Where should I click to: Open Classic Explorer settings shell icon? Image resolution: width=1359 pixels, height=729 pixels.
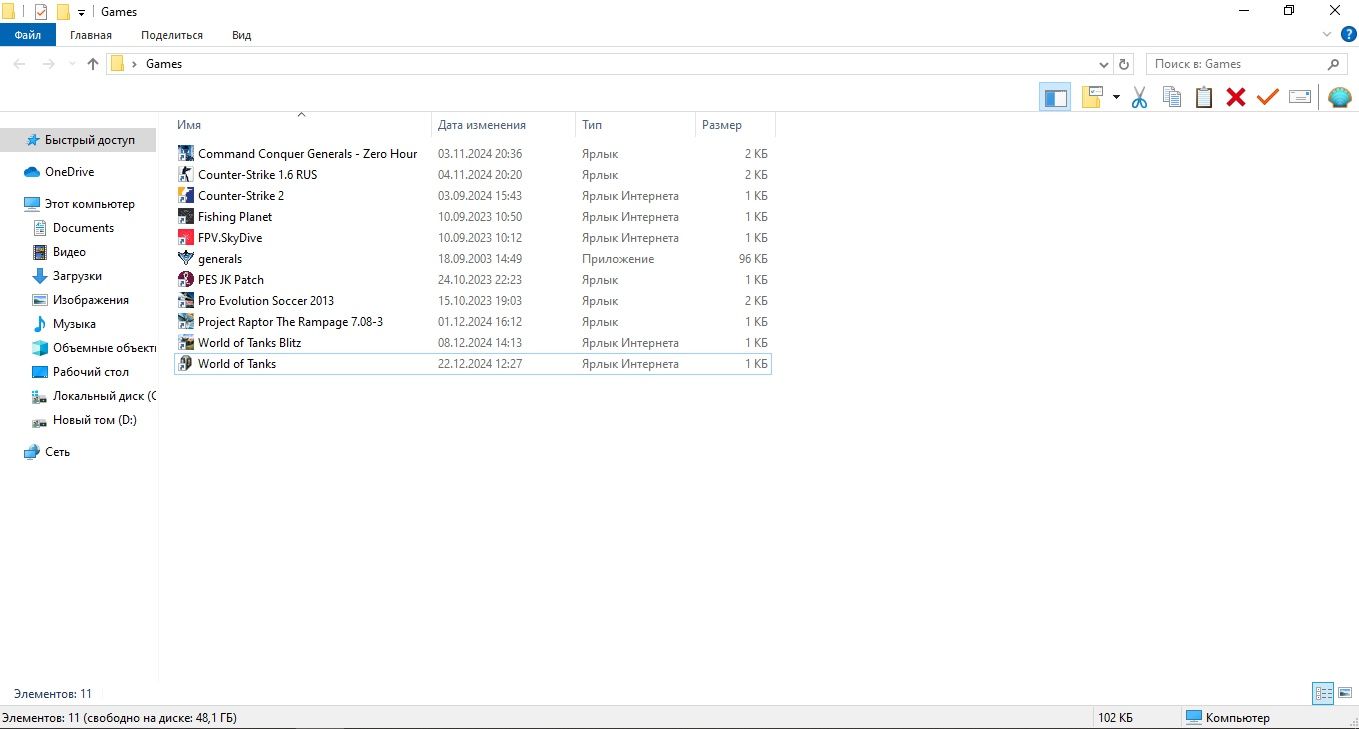point(1339,97)
